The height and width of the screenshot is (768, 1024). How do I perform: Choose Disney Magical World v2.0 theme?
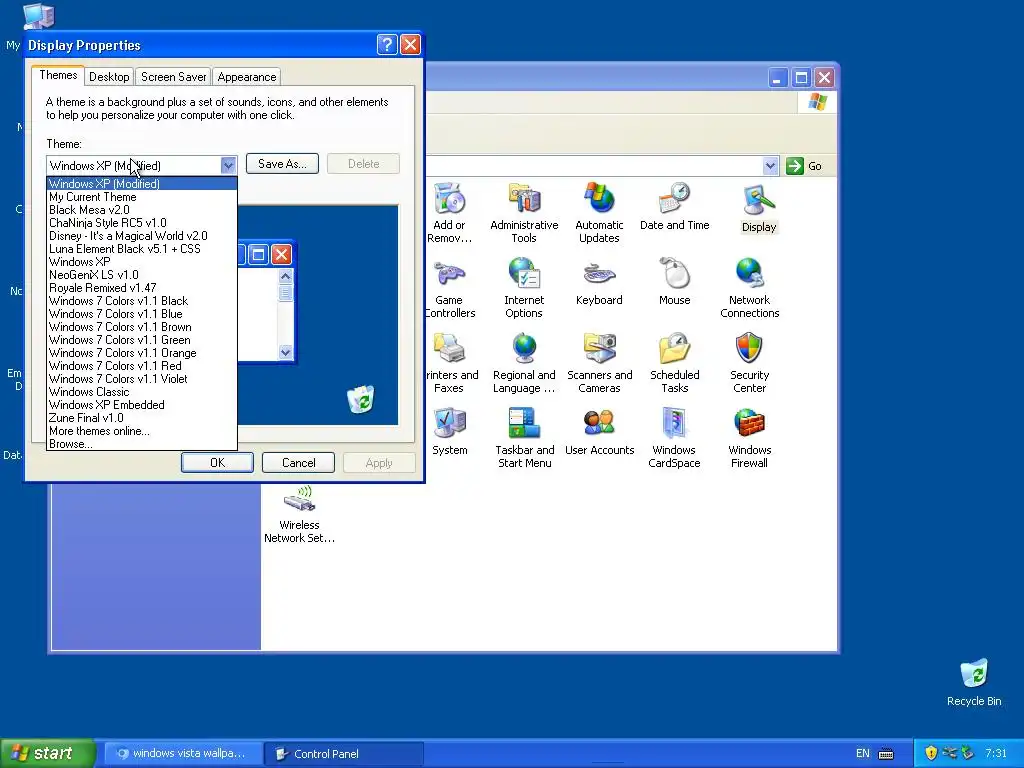pyautogui.click(x=142, y=236)
